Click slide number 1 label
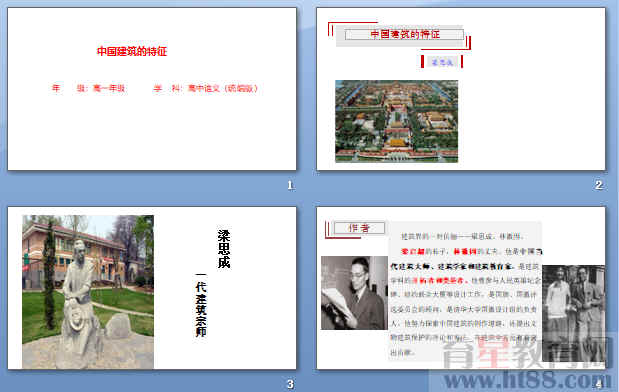 point(290,185)
